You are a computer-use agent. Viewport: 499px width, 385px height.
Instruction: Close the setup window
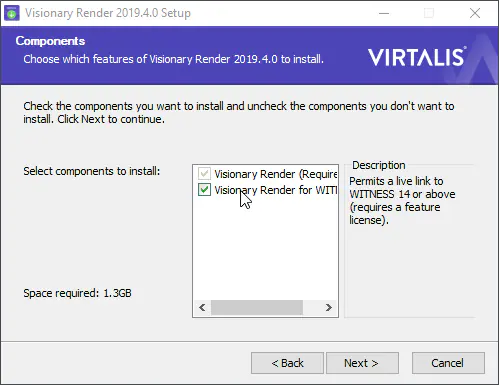[x=475, y=13]
